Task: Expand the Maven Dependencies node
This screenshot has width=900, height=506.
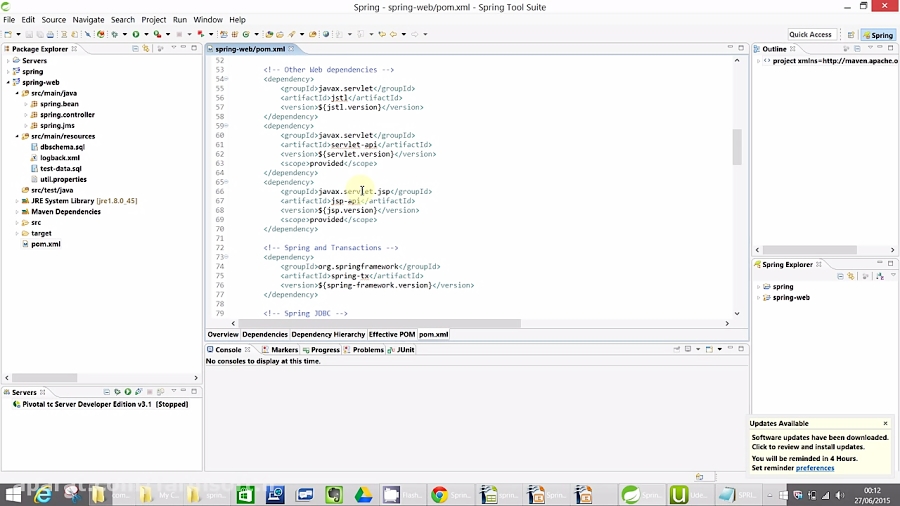Action: tap(17, 212)
